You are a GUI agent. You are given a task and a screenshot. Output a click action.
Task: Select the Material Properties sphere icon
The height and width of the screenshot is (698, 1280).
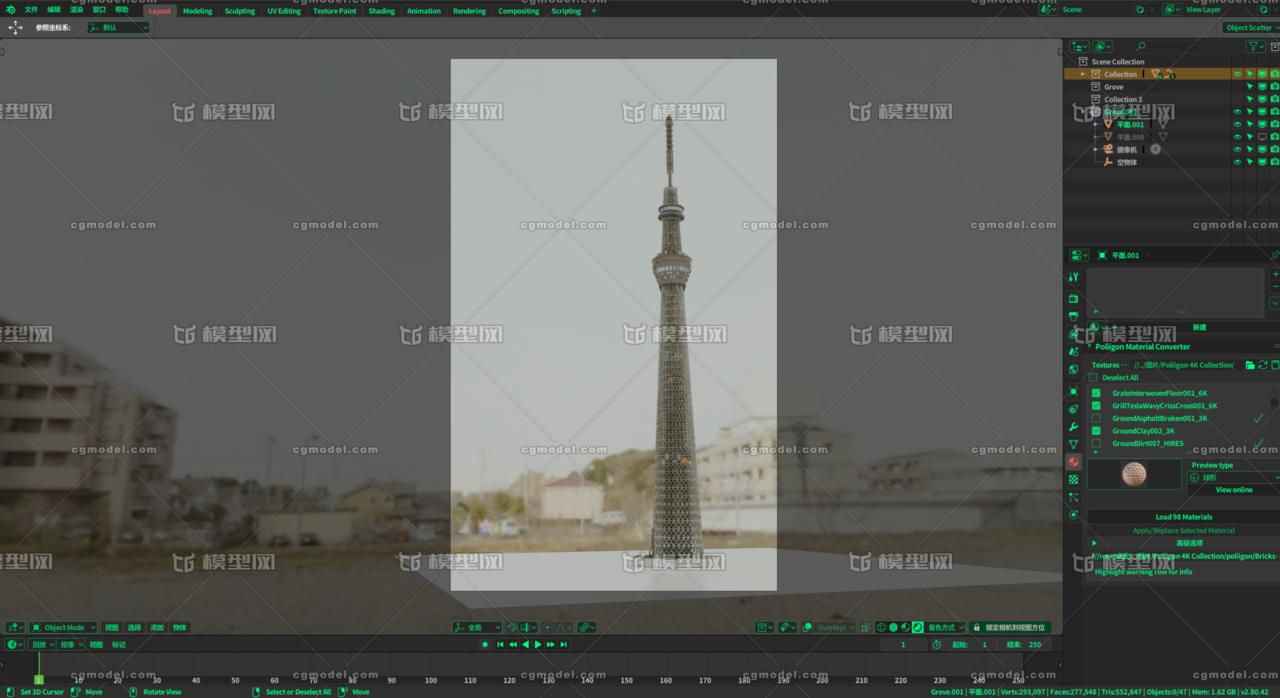click(1075, 461)
